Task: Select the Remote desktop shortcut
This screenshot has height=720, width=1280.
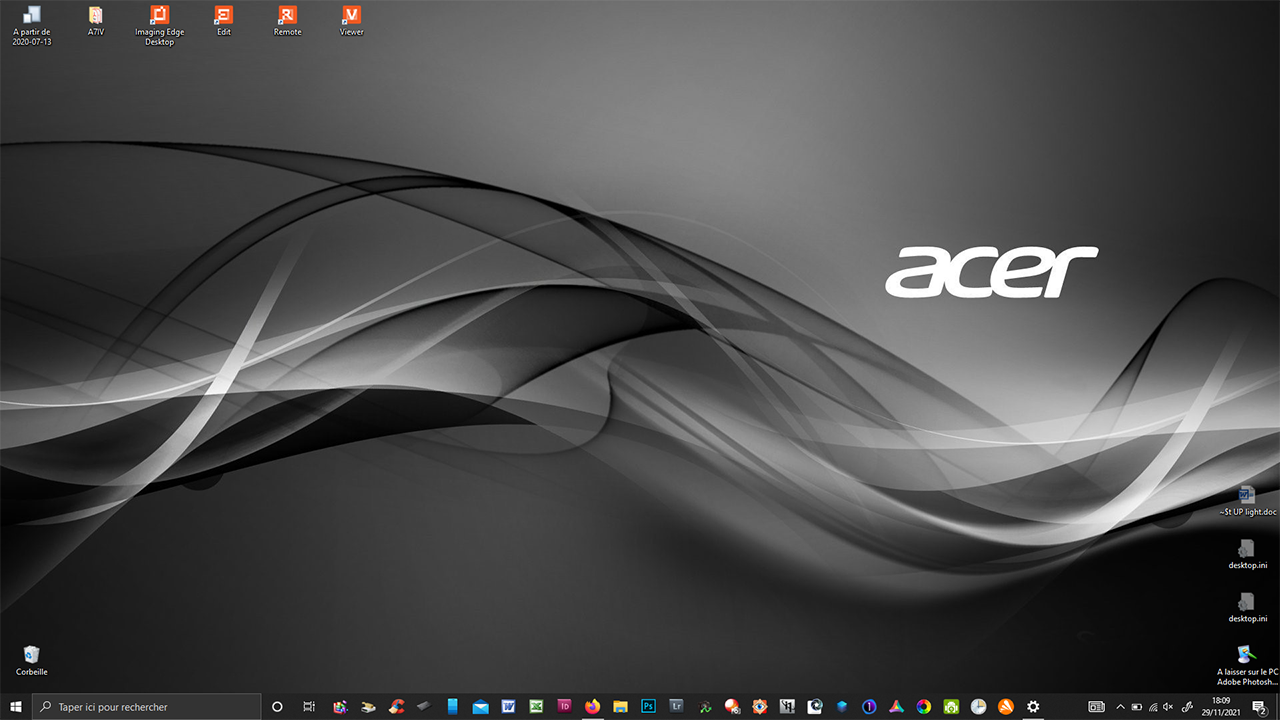Action: point(288,21)
